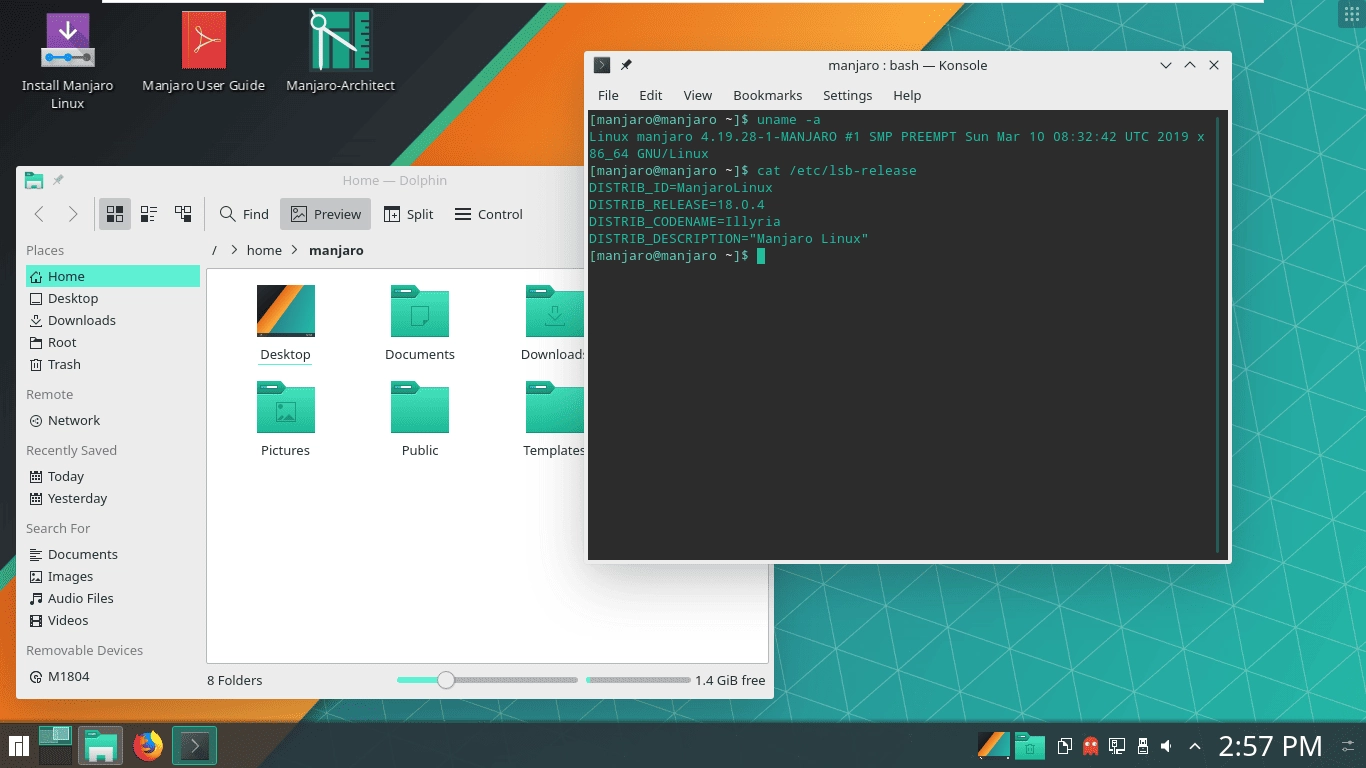Click the Find button in Dolphin

[244, 214]
